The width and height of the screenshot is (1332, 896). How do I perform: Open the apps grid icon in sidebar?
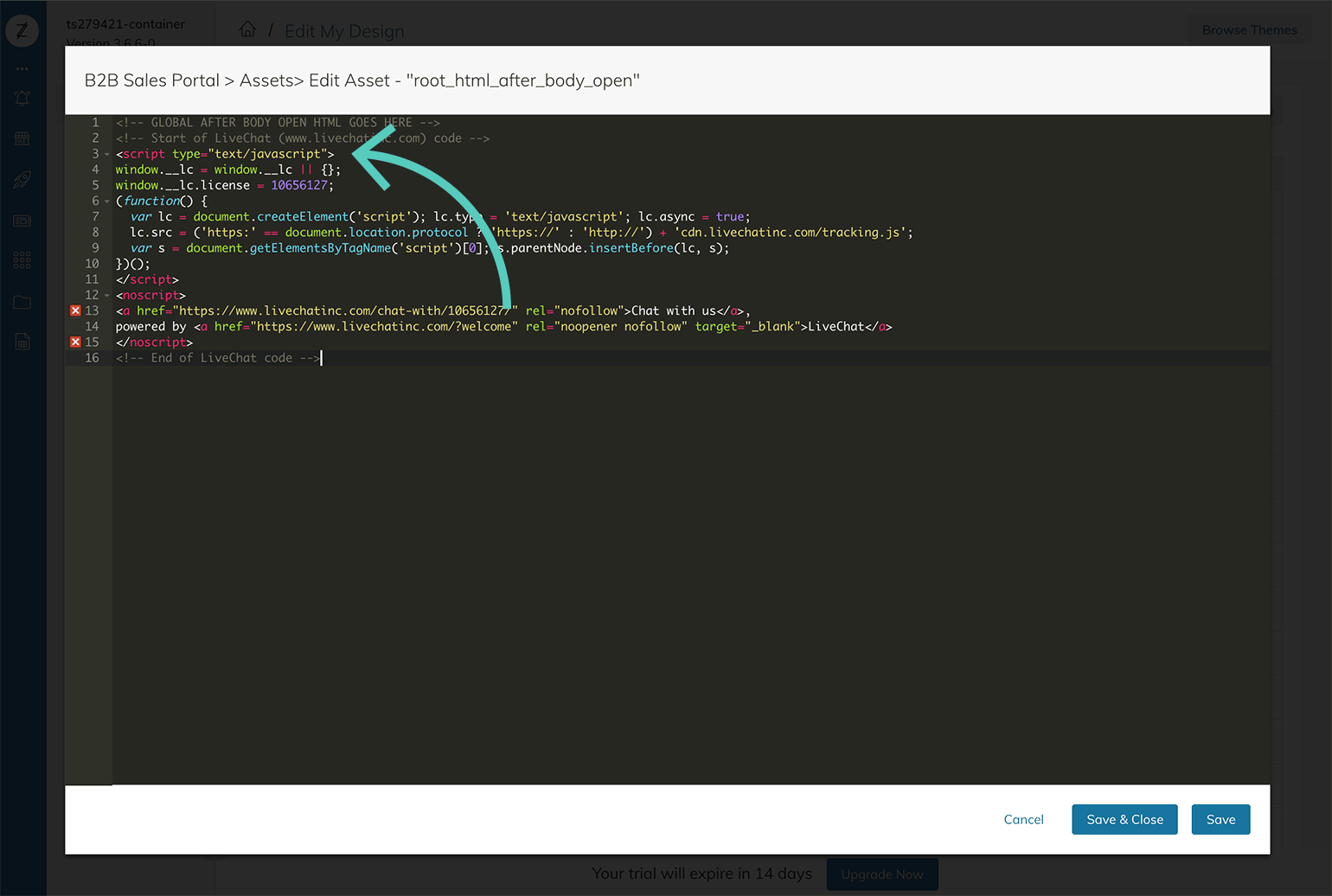22,260
